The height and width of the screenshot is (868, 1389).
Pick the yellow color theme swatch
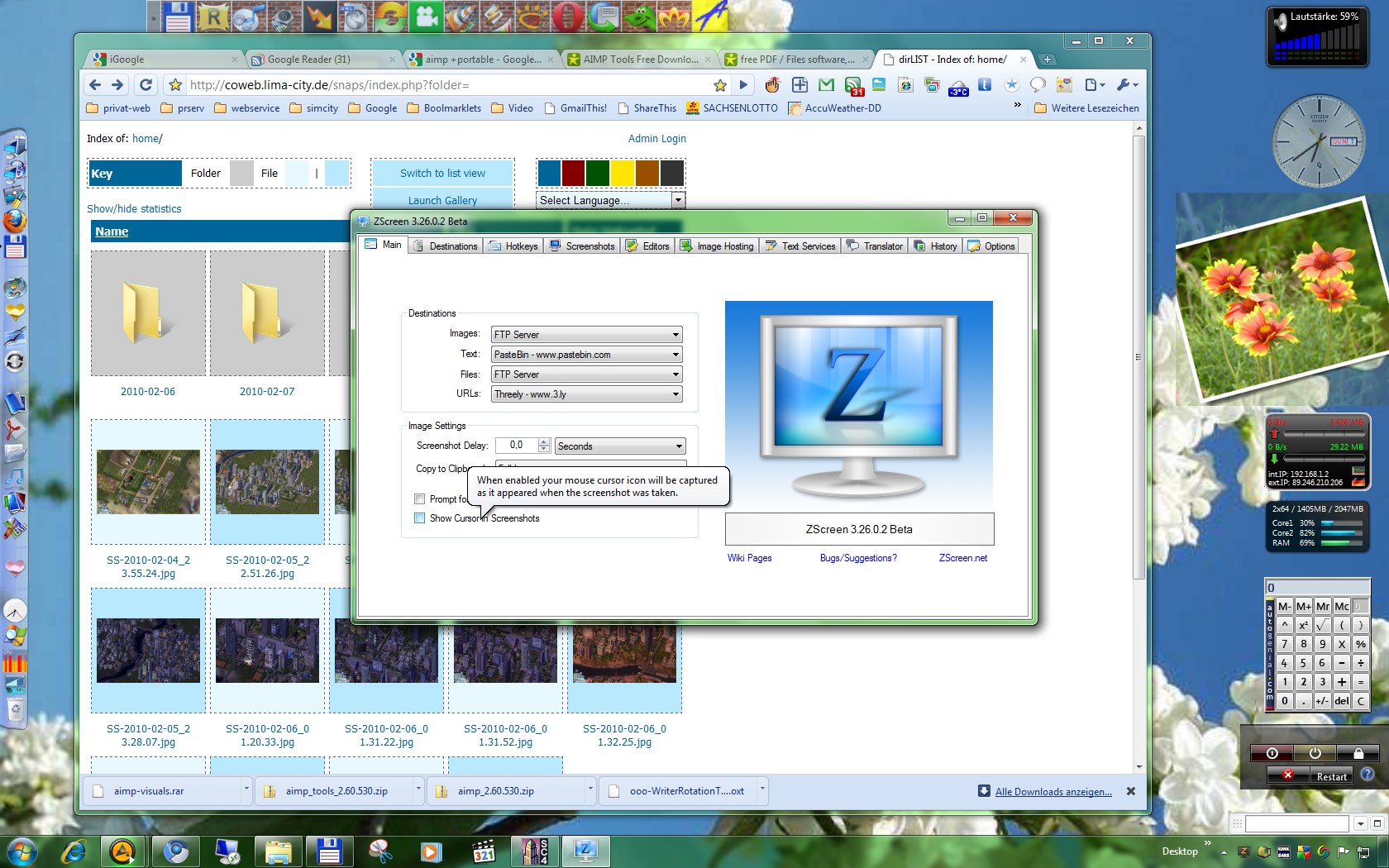[x=623, y=174]
